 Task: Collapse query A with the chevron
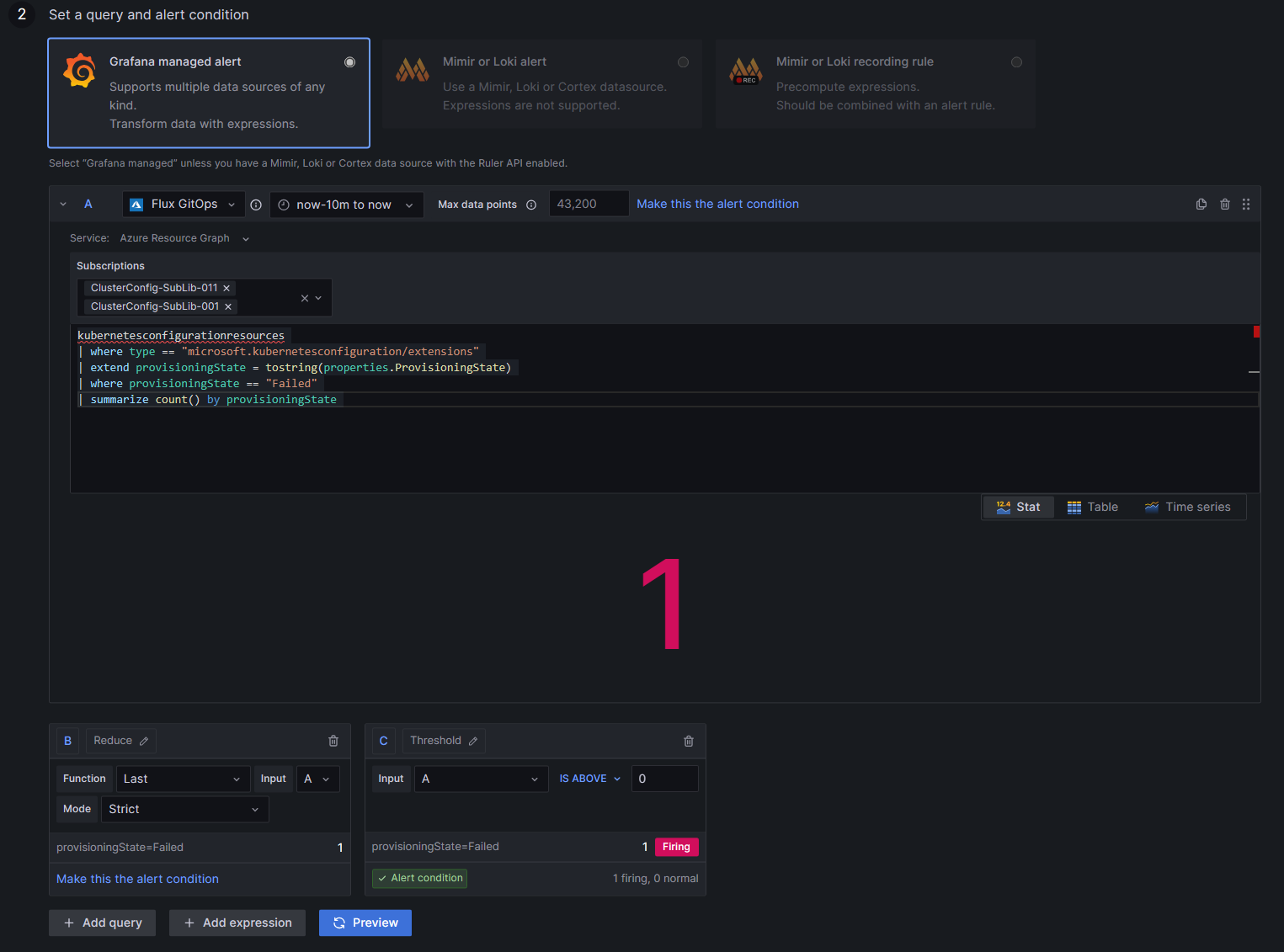63,205
